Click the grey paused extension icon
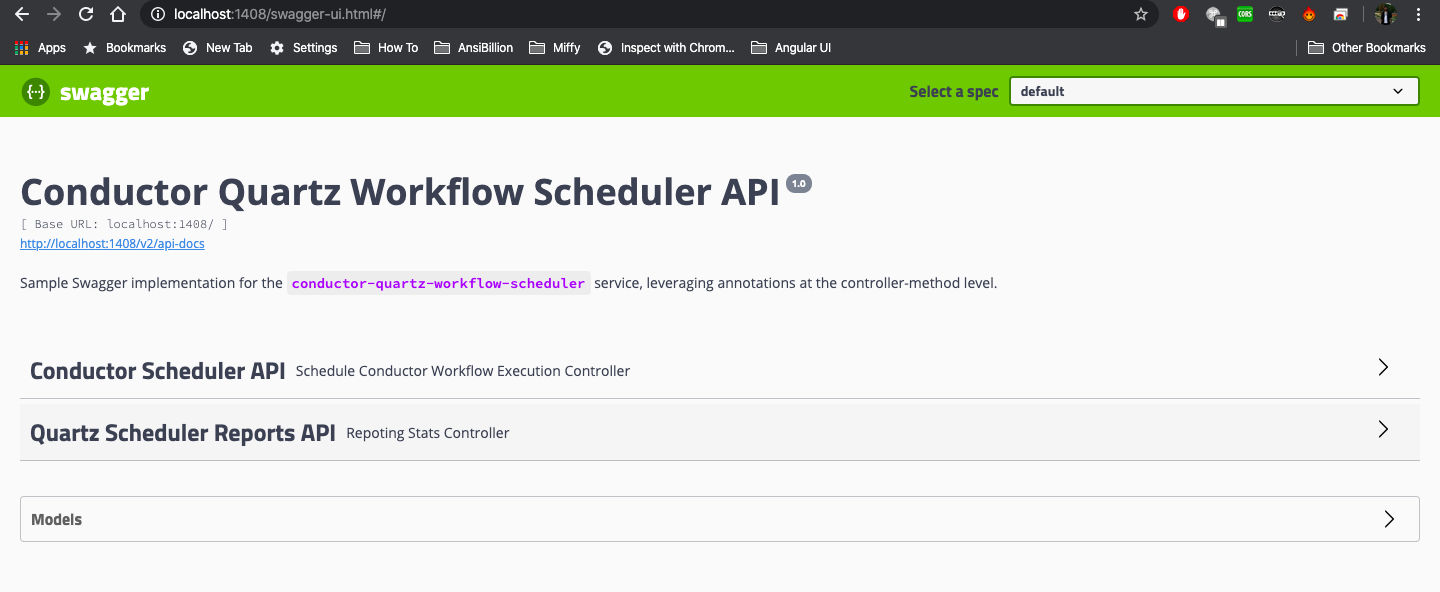 tap(1214, 14)
